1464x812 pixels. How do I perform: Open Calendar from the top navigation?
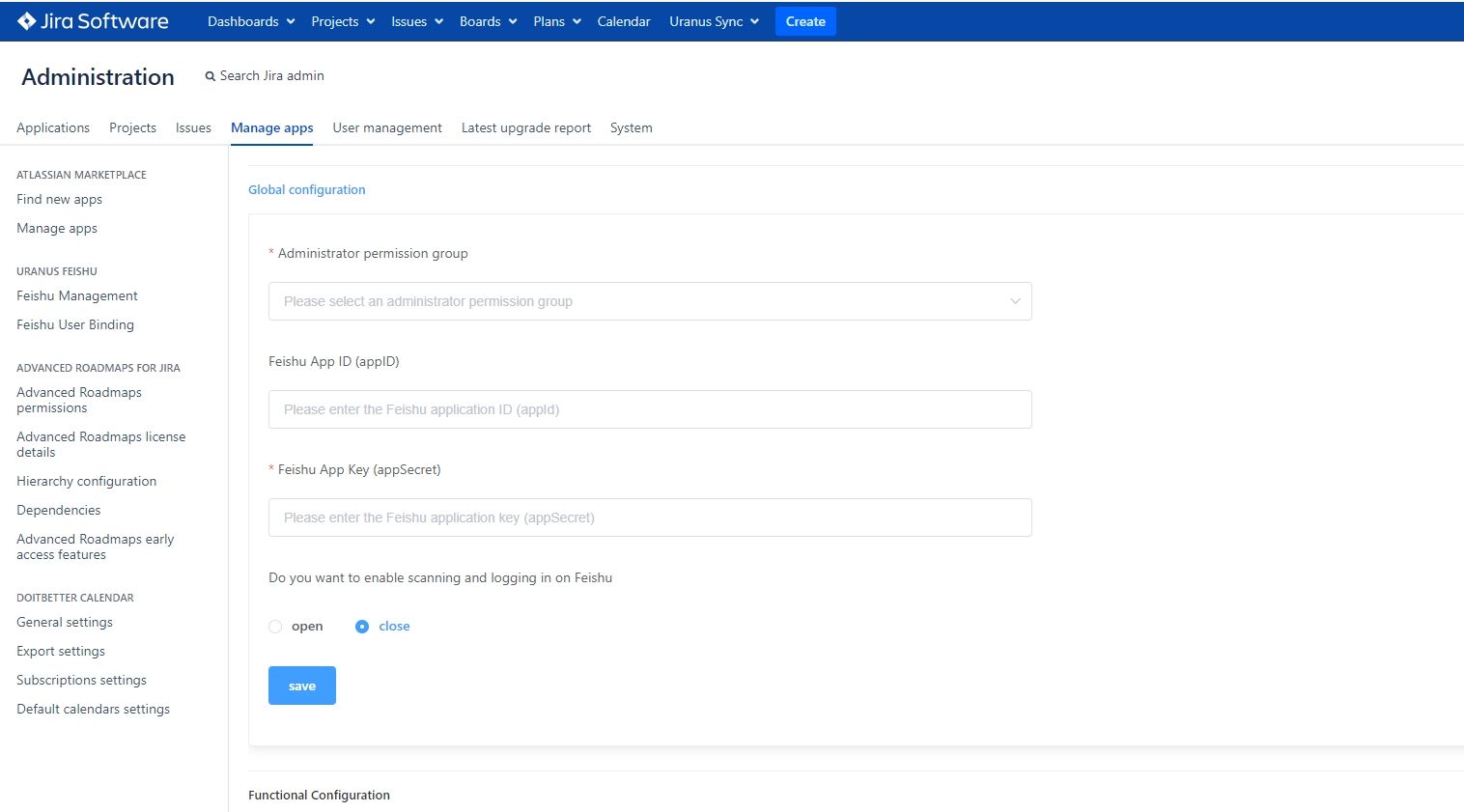[x=624, y=21]
